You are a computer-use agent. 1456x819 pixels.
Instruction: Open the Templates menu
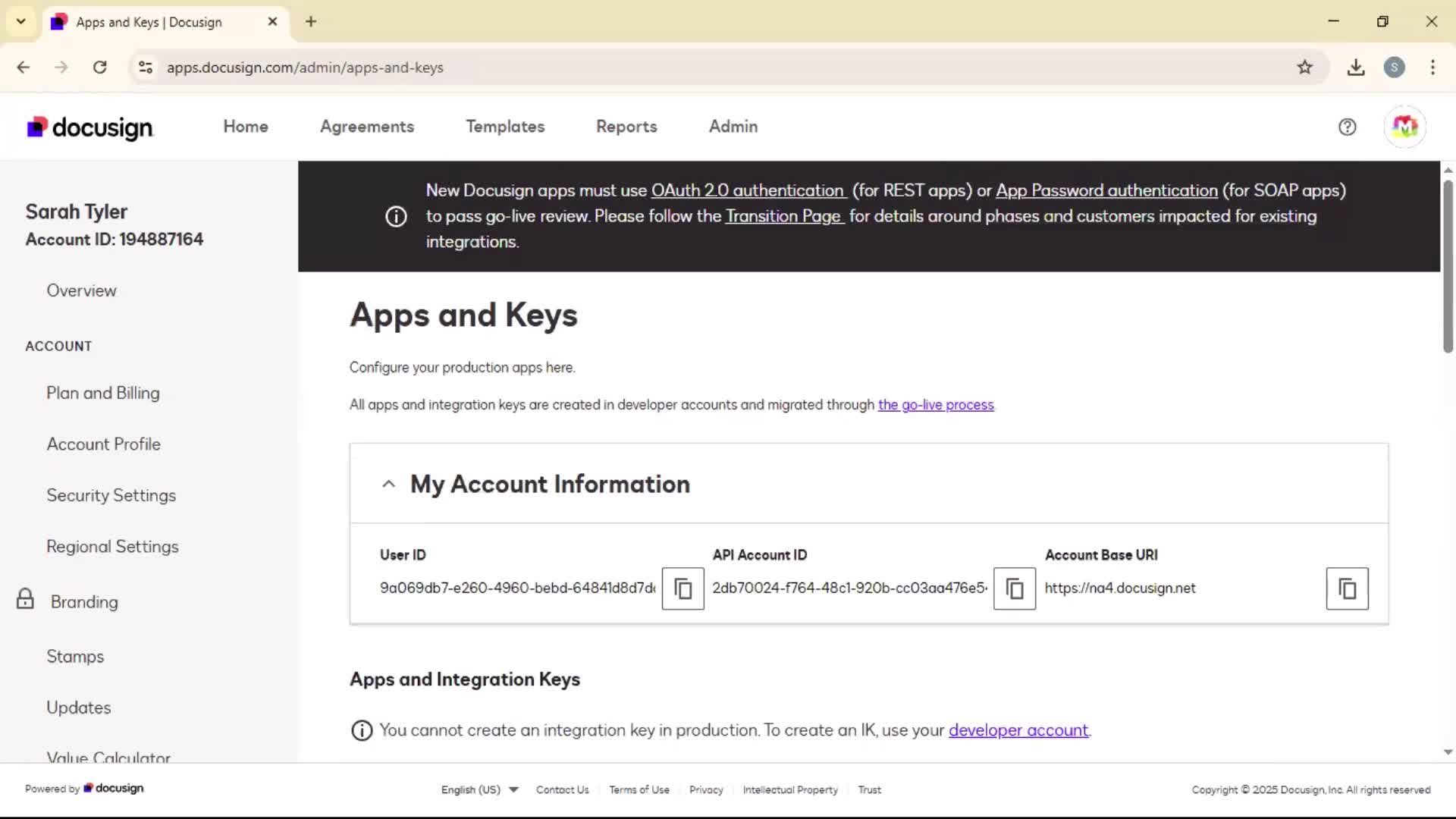505,127
